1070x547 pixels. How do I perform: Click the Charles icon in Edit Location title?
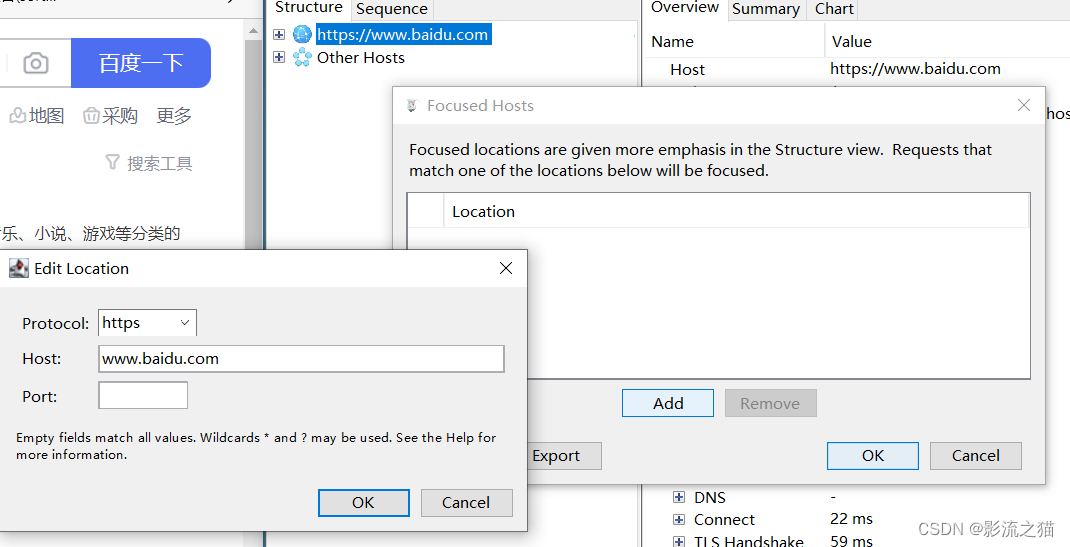pyautogui.click(x=19, y=268)
